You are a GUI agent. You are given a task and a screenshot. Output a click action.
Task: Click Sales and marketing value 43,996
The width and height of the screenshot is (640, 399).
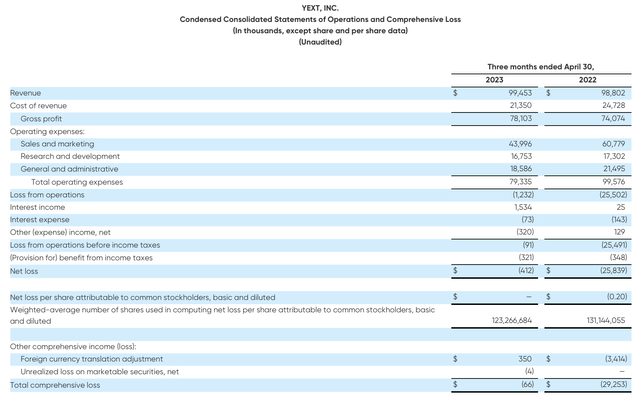[x=520, y=144]
